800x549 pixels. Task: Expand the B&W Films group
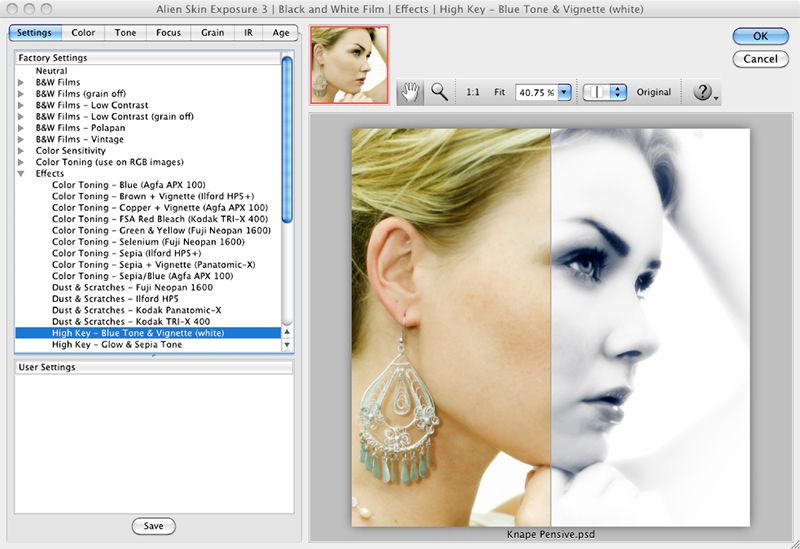[x=21, y=82]
